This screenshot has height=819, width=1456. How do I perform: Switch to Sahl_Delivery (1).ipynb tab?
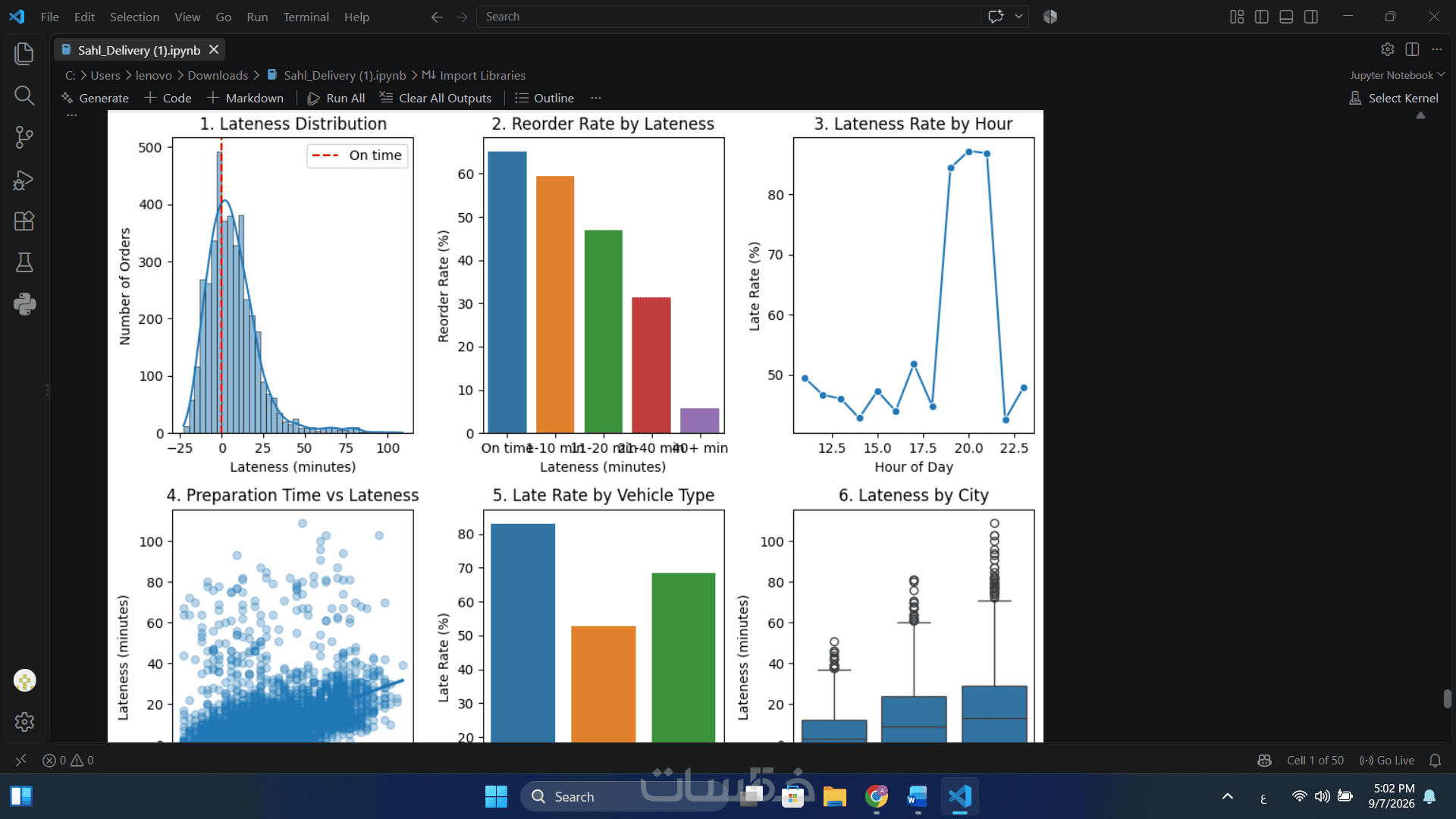click(x=139, y=50)
